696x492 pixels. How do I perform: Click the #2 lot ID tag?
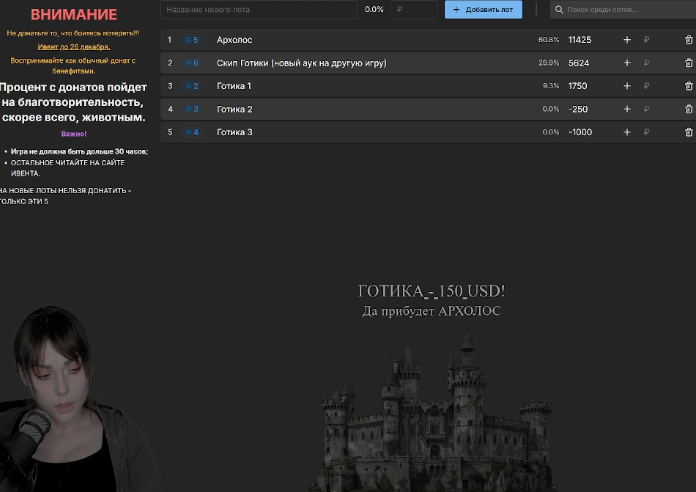[192, 86]
